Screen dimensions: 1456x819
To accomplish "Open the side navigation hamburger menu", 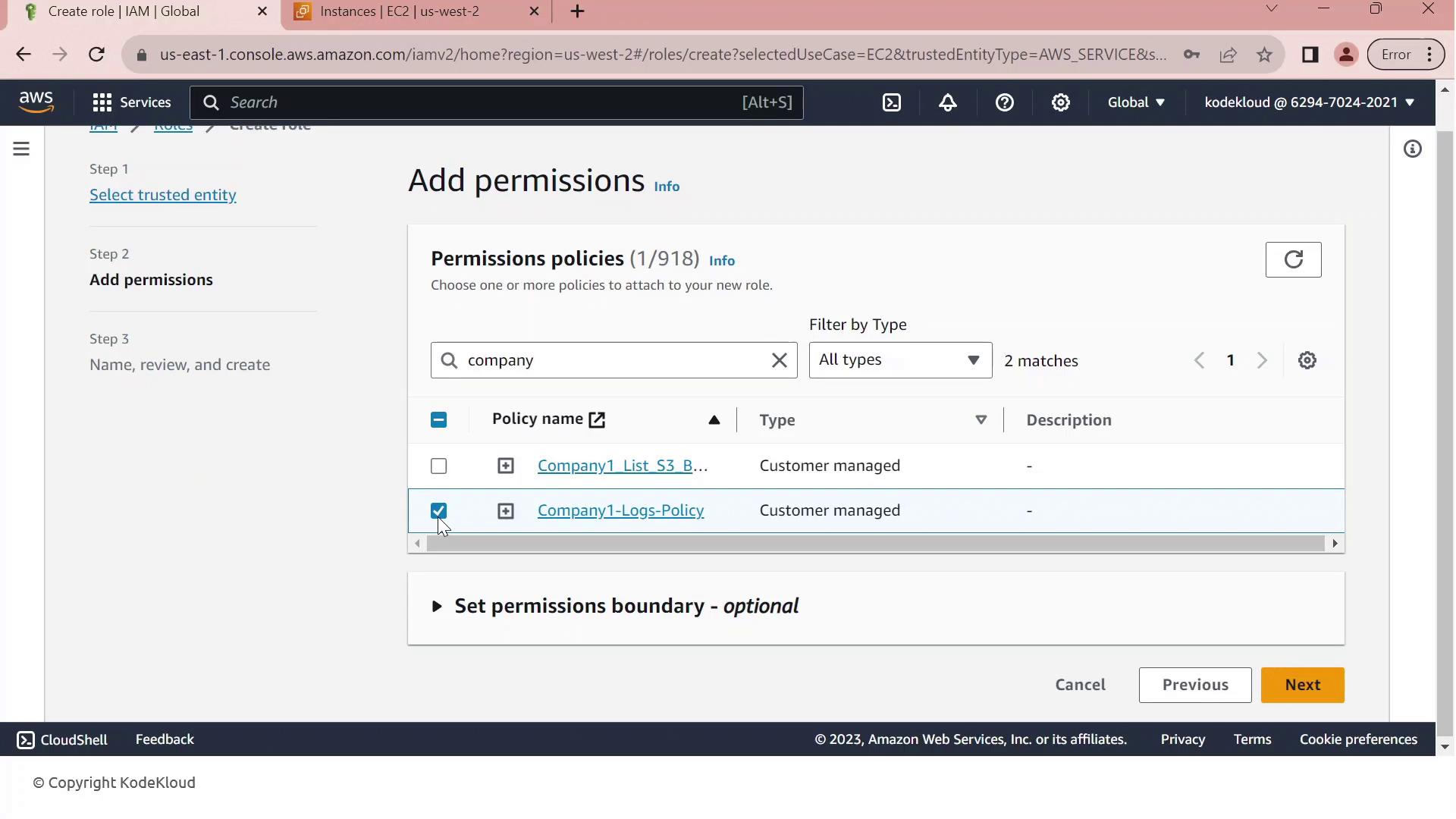I will coord(21,149).
